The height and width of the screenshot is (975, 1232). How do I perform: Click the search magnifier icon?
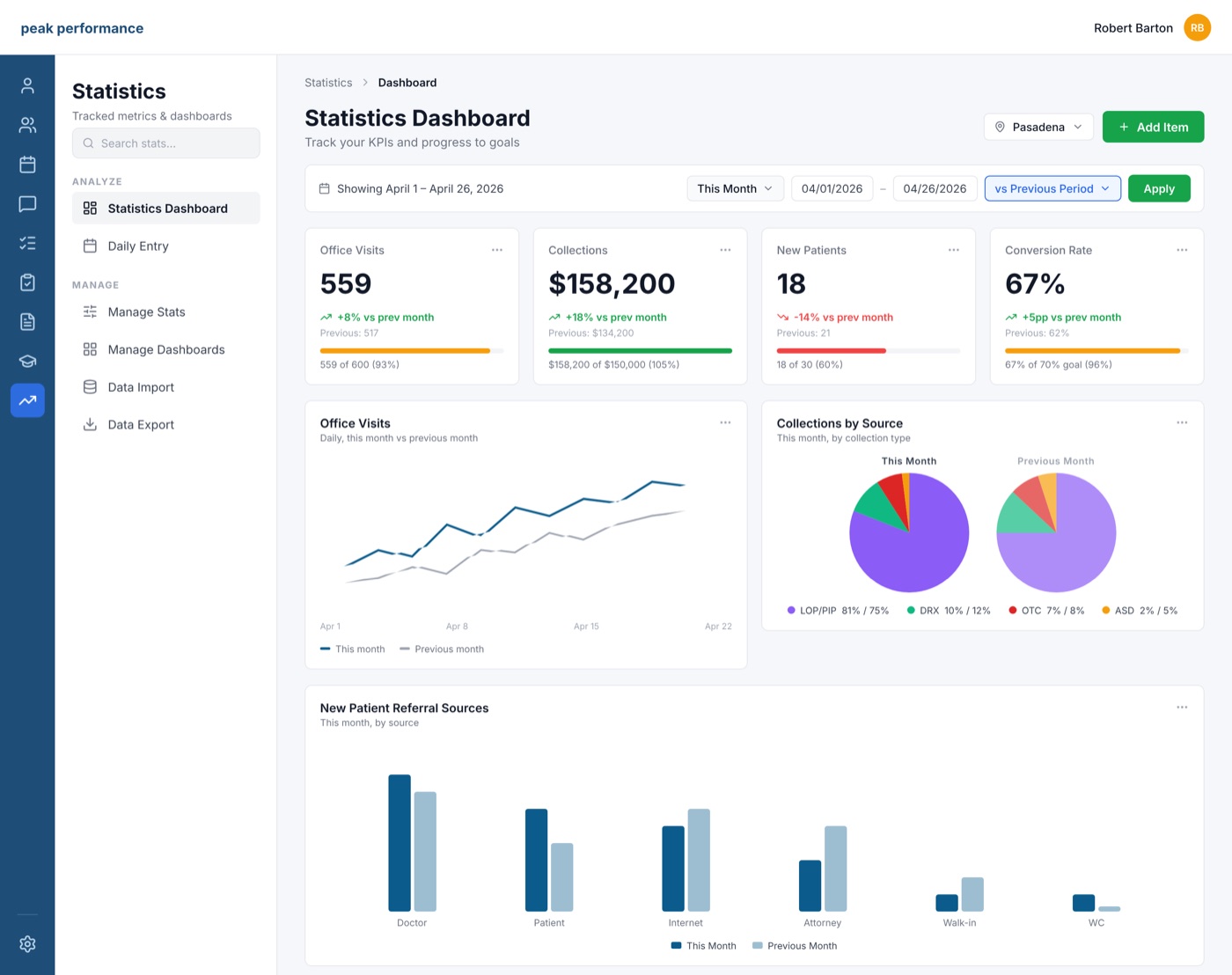[88, 143]
